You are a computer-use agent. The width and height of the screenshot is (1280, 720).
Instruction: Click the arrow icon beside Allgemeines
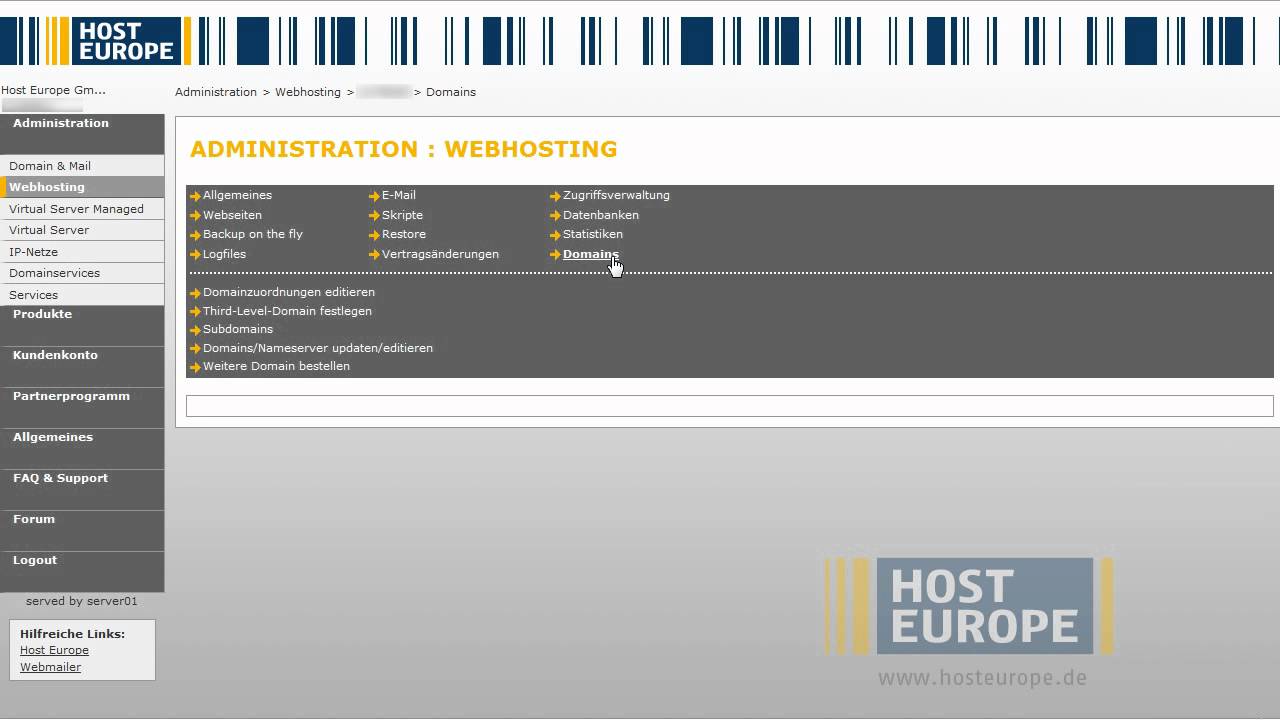[x=195, y=196]
